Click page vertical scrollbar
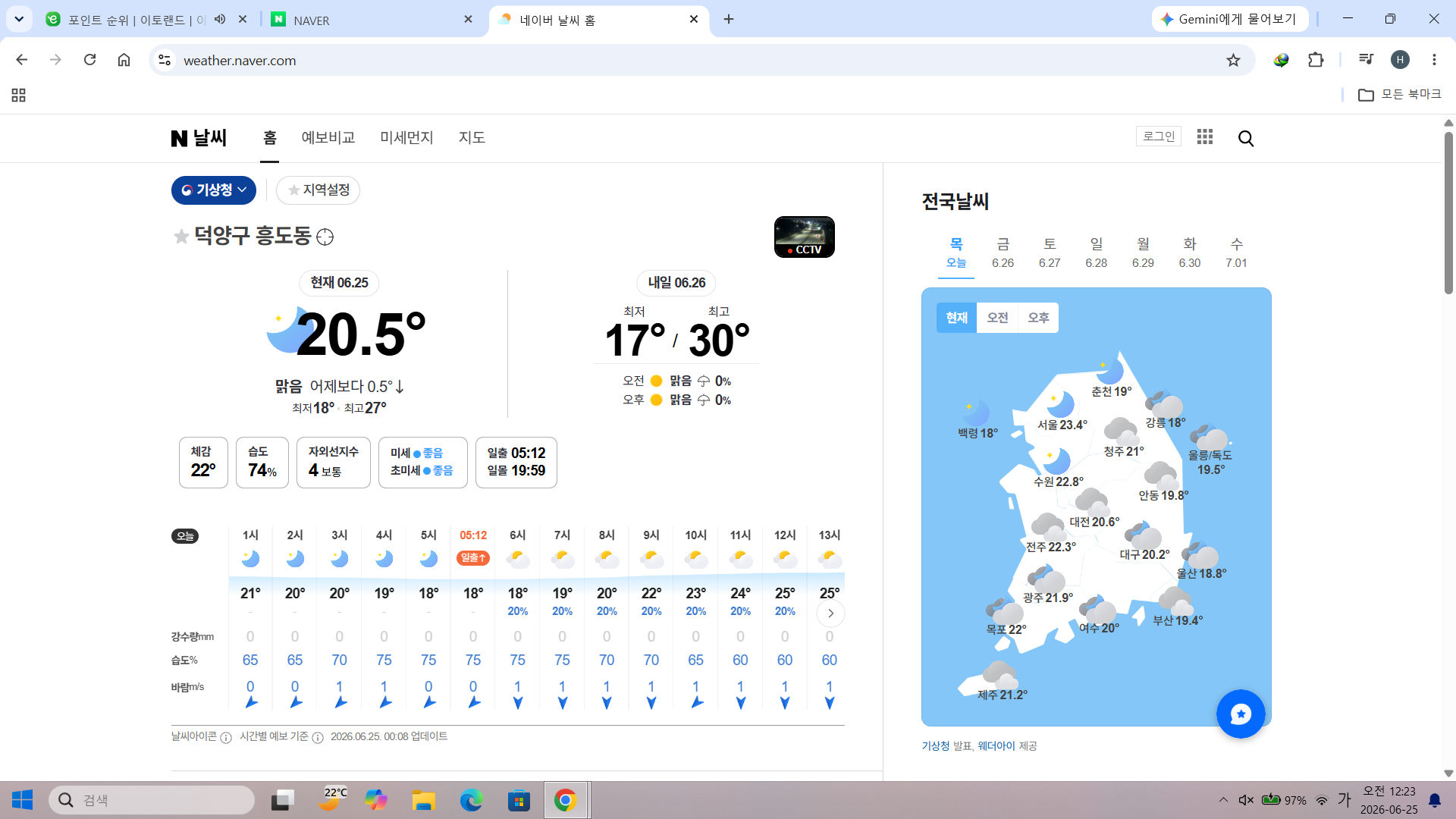 tap(1448, 212)
